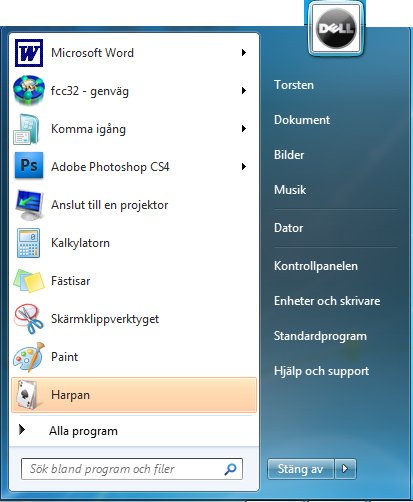Image resolution: width=413 pixels, height=502 pixels.
Task: Open the Komma igång icon
Action: [27, 129]
